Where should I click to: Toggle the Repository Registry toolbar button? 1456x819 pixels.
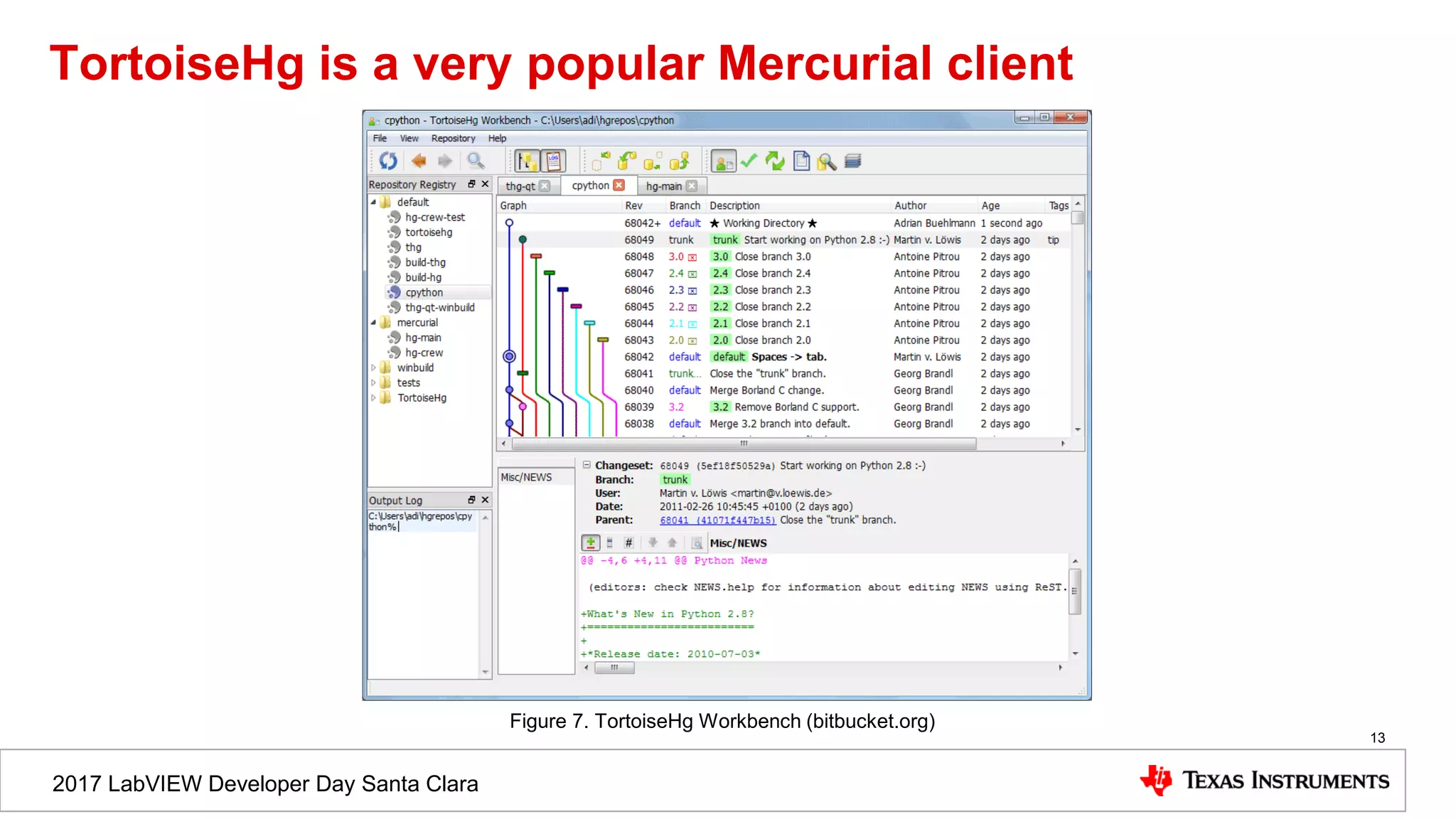point(527,161)
